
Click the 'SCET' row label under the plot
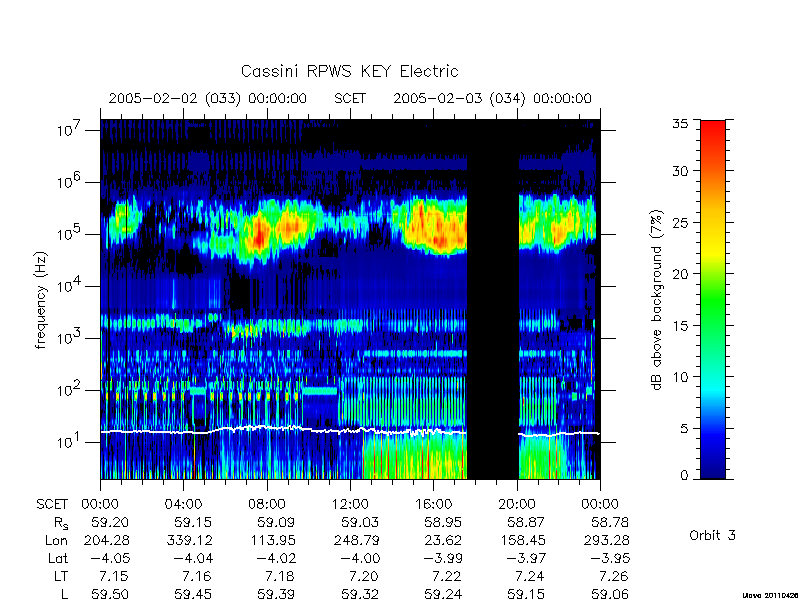pyautogui.click(x=52, y=504)
